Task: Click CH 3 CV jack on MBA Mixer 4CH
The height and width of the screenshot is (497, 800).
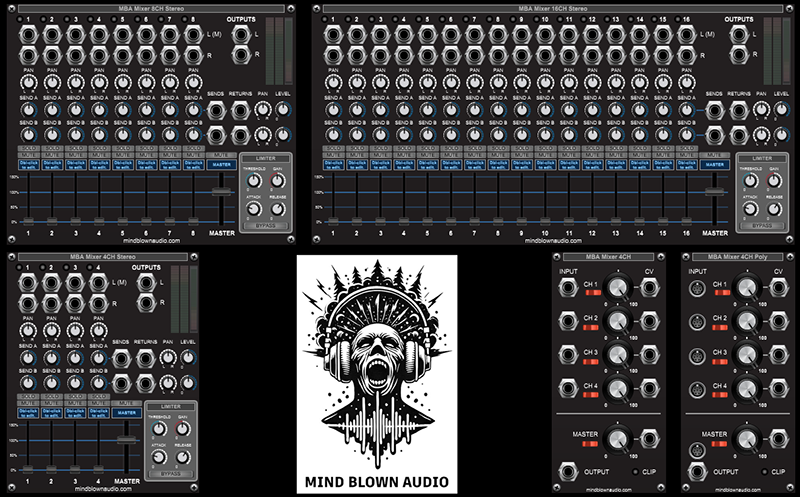Action: (x=649, y=355)
